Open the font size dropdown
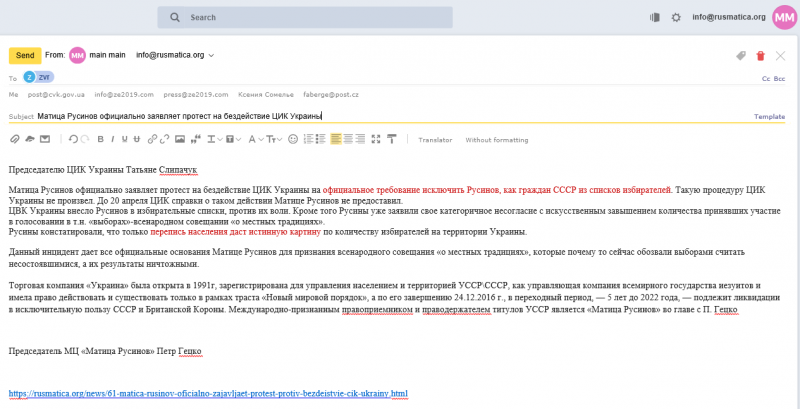Viewport: 800px width, 409px height. [x=274, y=139]
